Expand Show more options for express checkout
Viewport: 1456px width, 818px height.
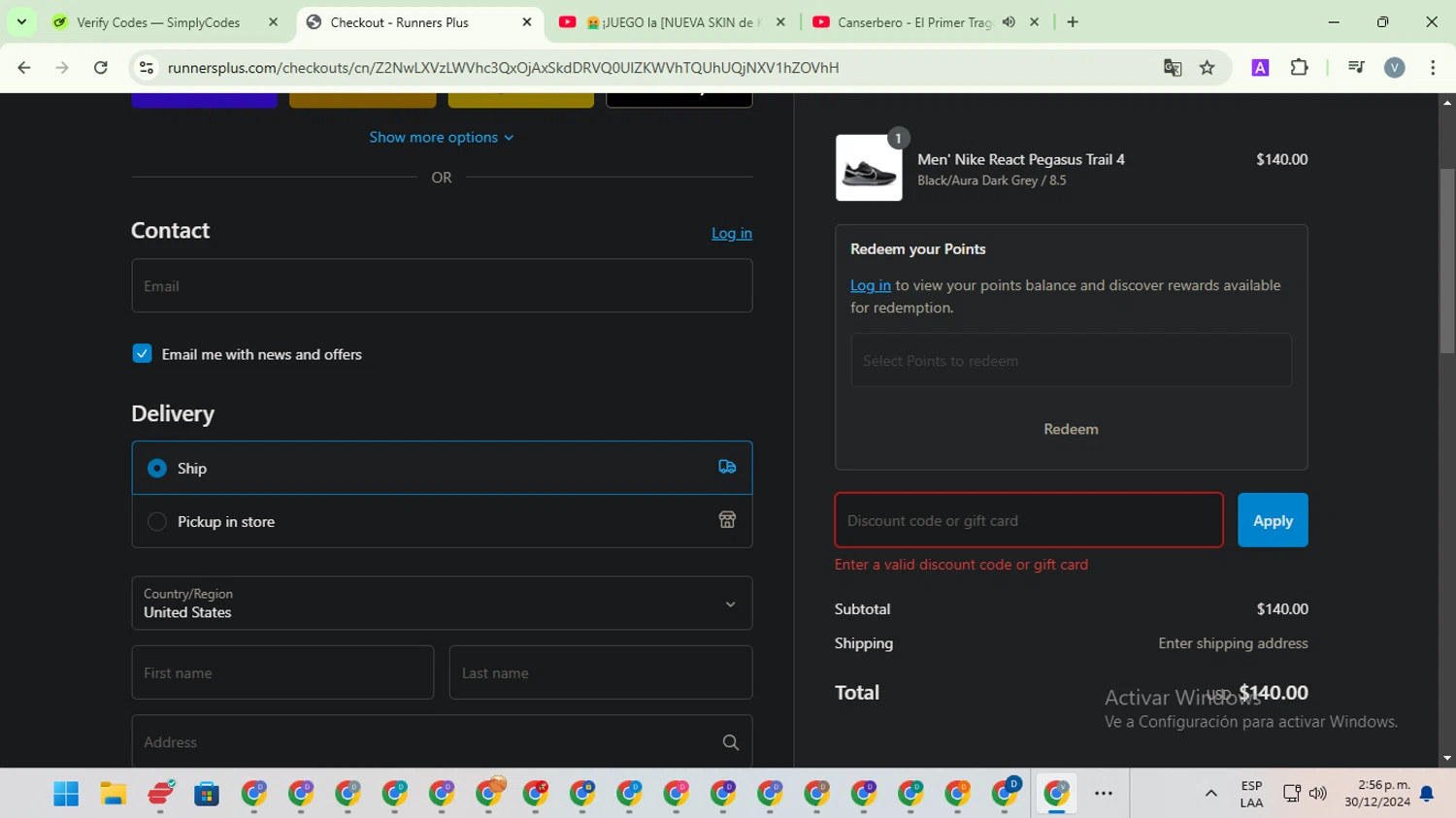(x=442, y=137)
